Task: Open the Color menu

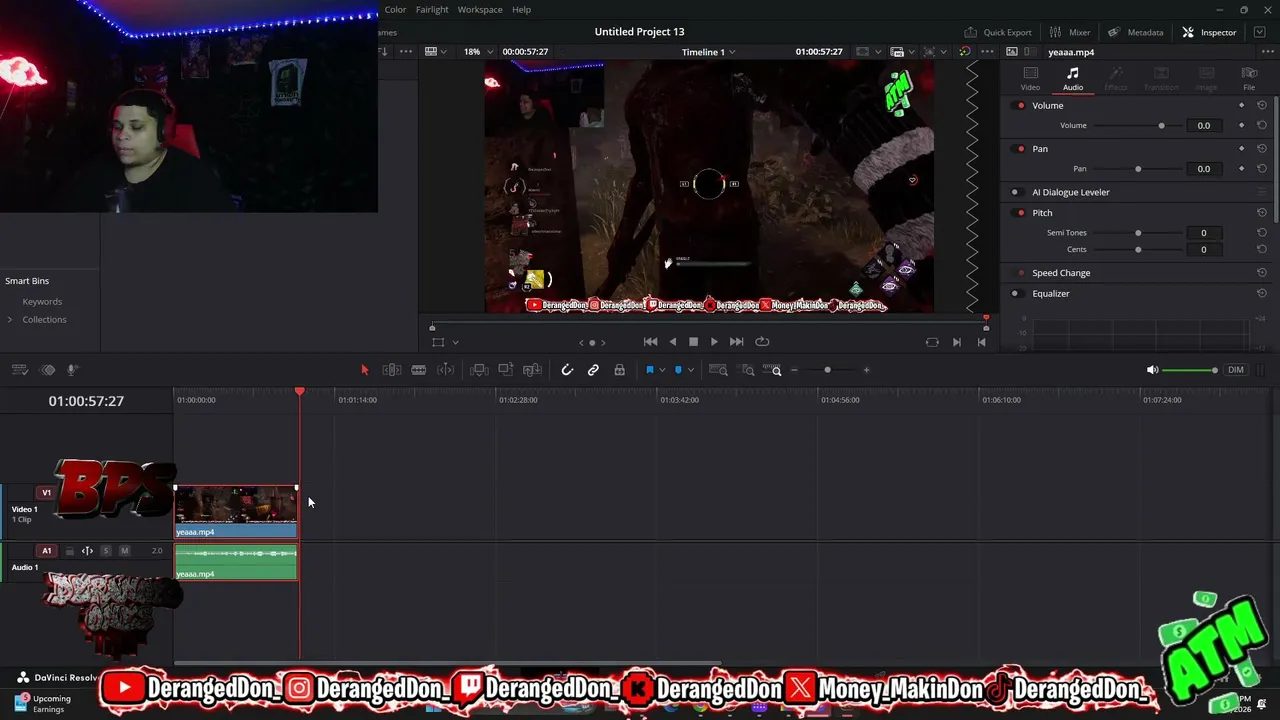Action: (x=396, y=9)
